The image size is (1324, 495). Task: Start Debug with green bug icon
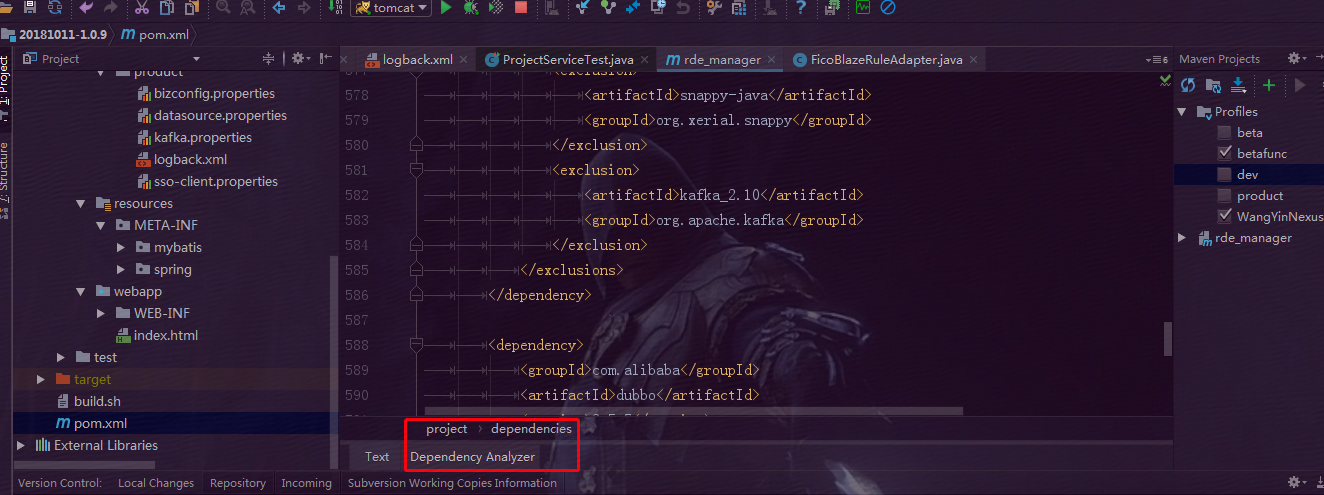click(x=470, y=8)
